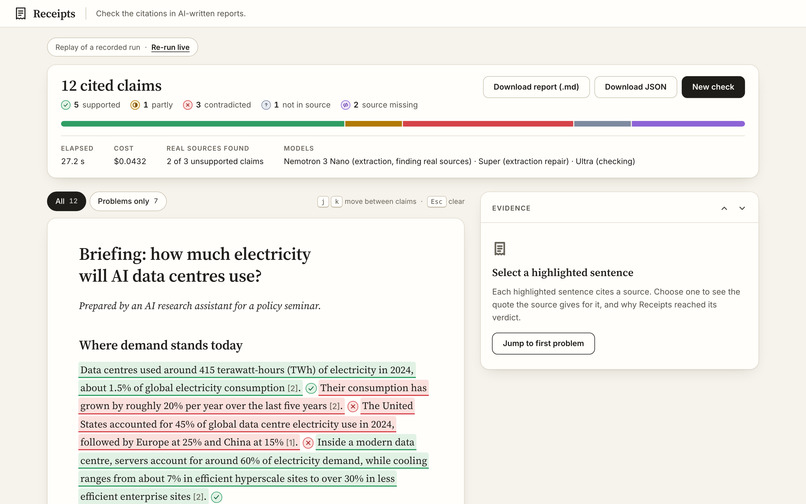Viewport: 806px width, 504px height.
Task: Click red X icon after 'last five years [2]'
Action: click(353, 406)
